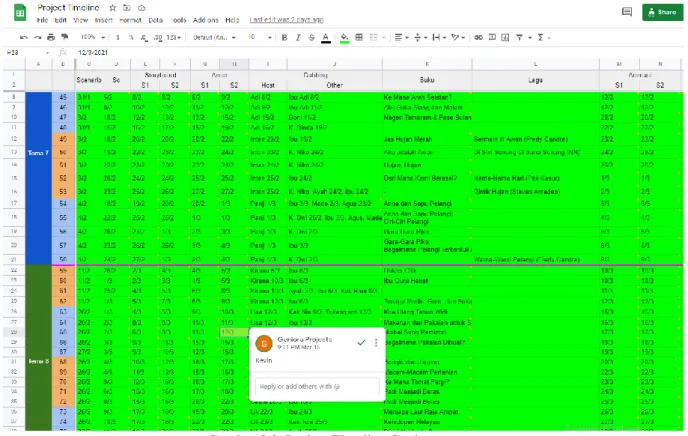Insert a chart
Screen dimensions: 688x436
(505, 38)
